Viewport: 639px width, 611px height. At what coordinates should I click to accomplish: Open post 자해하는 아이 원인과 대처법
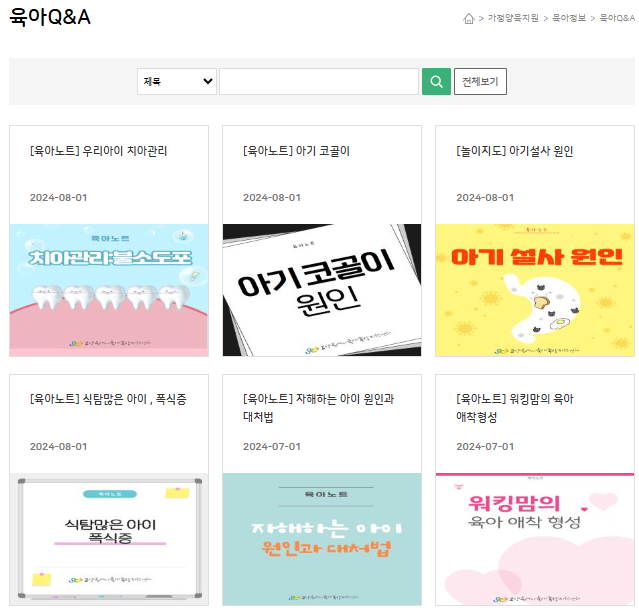click(x=318, y=408)
